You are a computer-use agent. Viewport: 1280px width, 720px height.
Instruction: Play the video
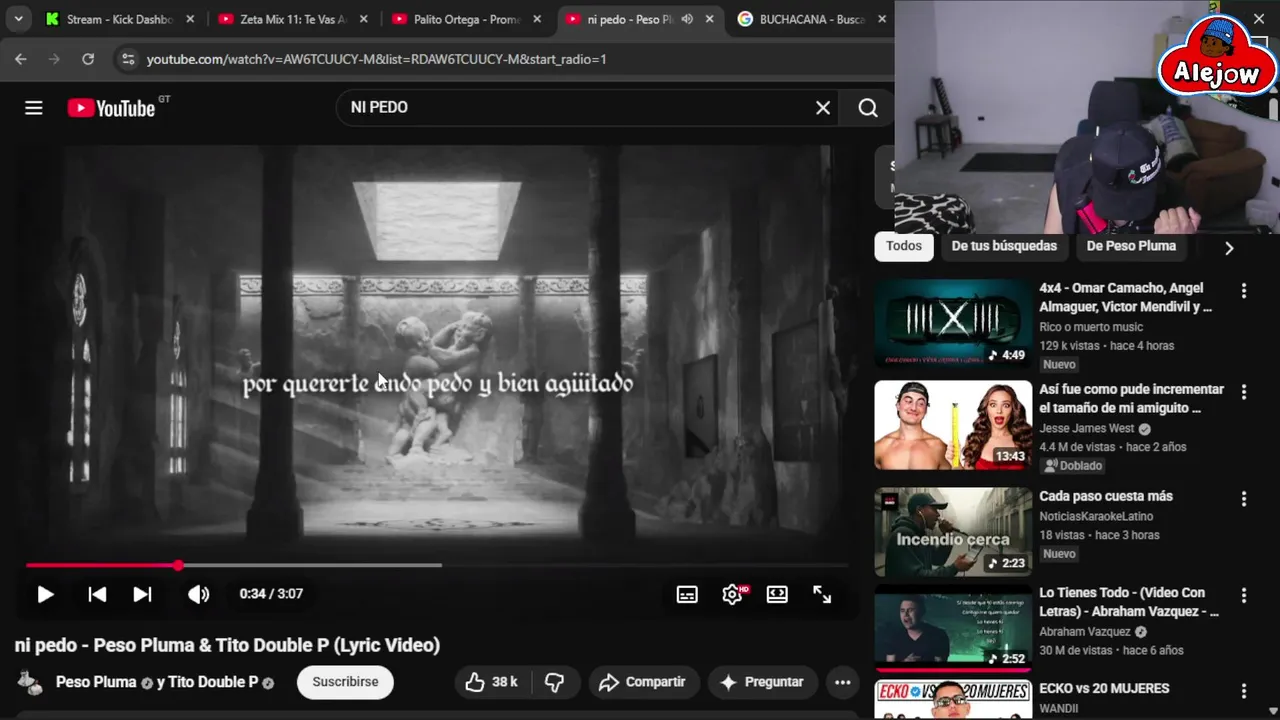click(45, 594)
